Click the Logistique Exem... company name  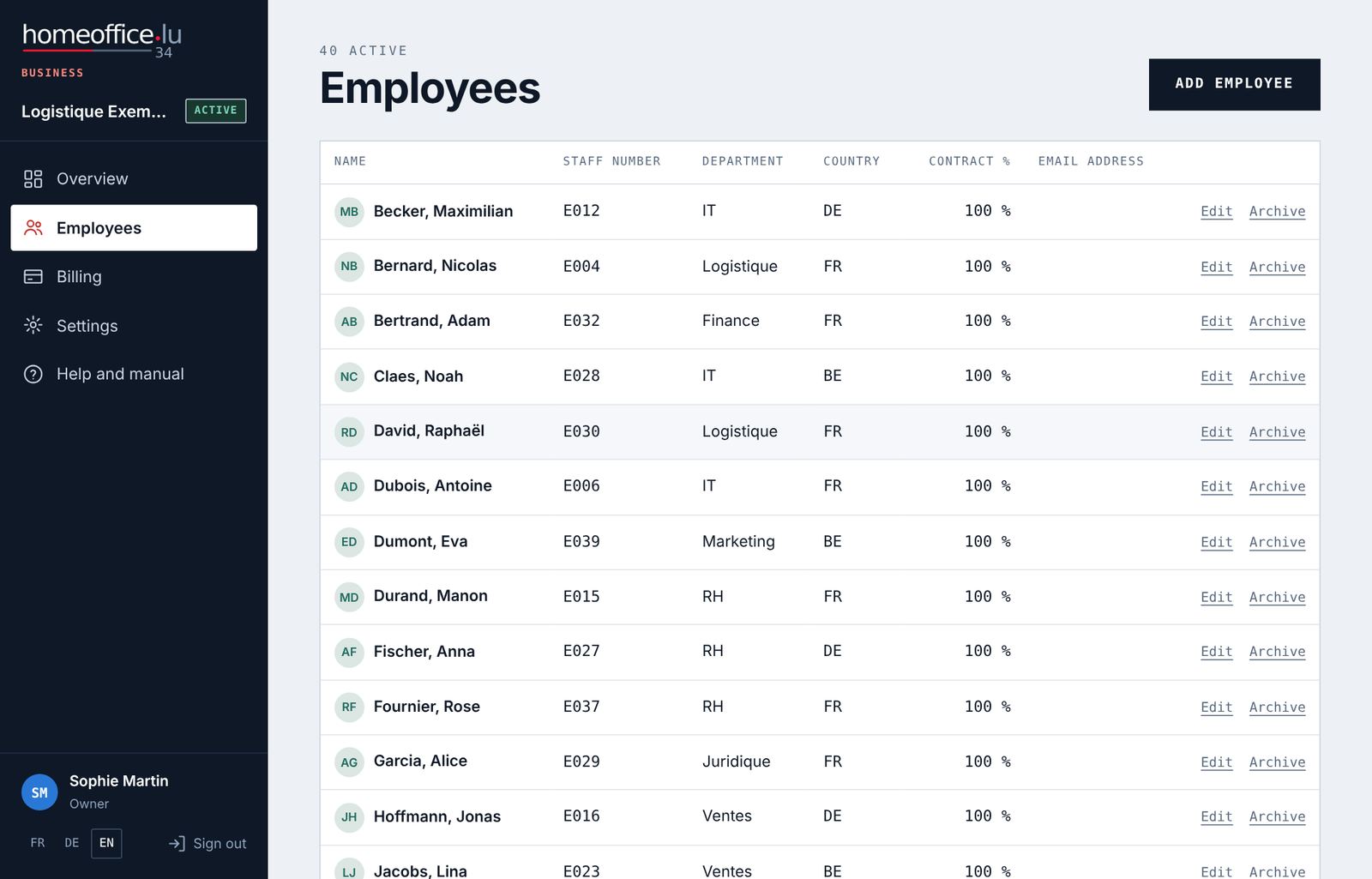tap(93, 111)
